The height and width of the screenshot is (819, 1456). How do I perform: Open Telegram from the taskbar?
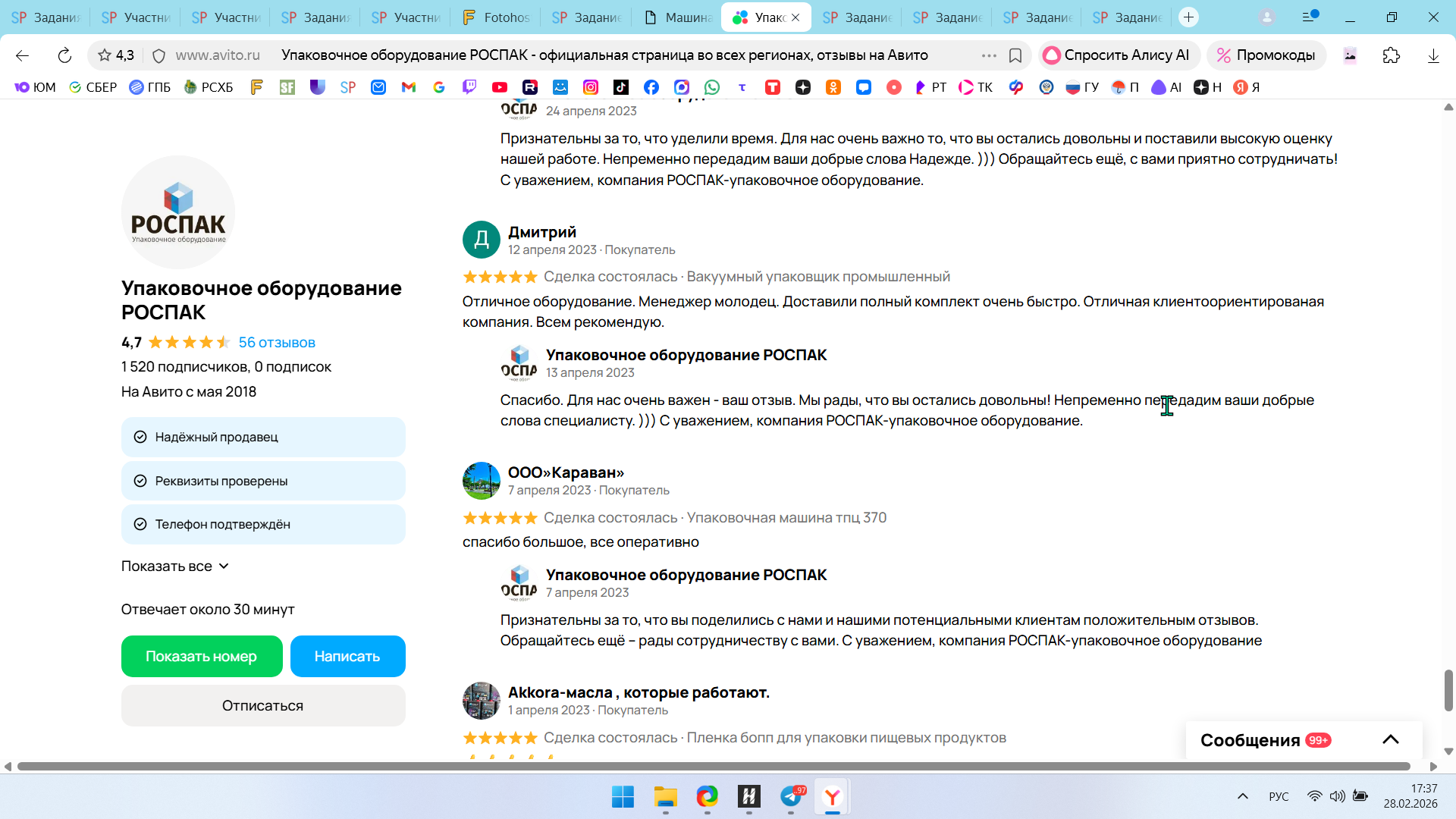pyautogui.click(x=790, y=796)
